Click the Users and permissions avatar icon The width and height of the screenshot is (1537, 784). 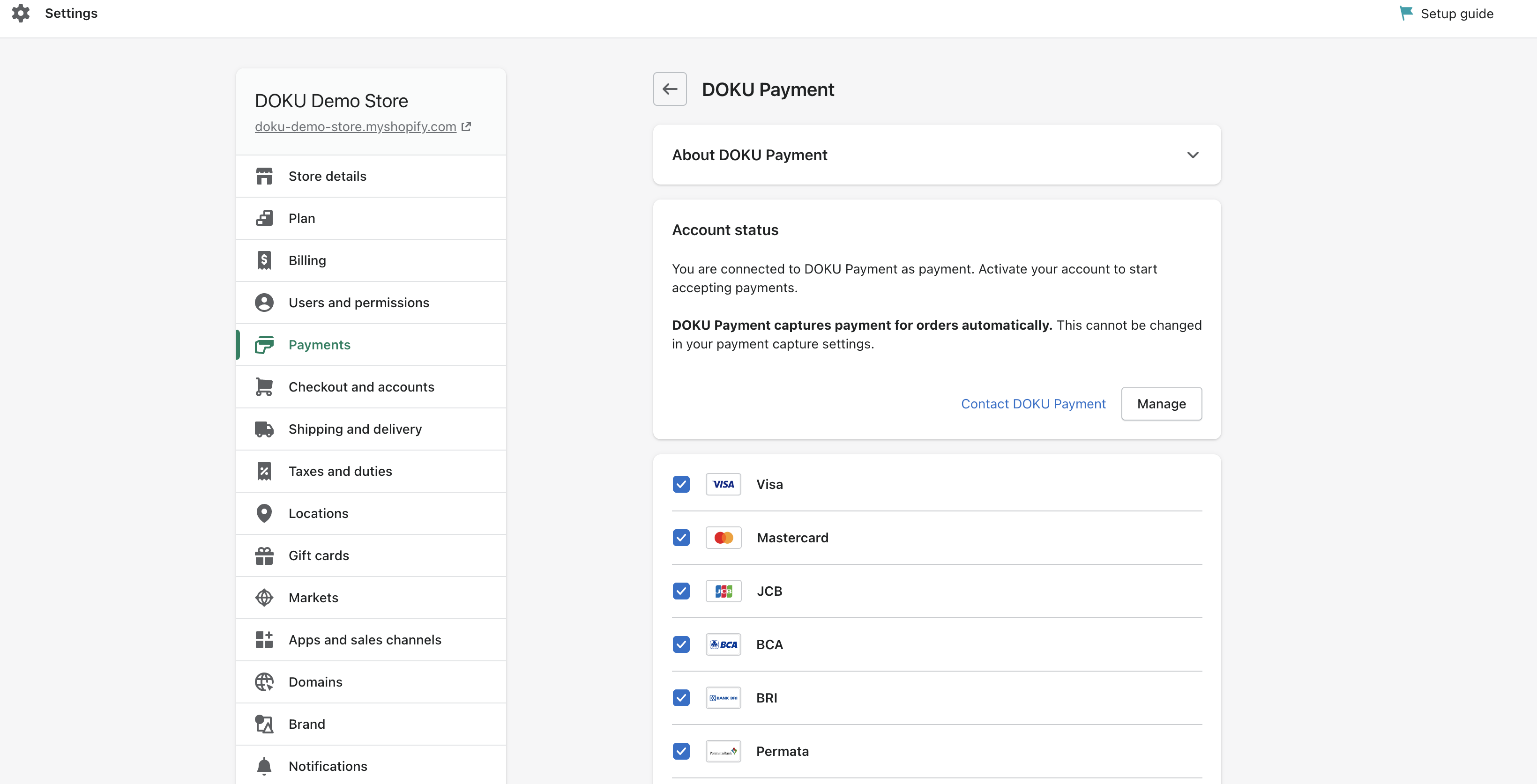pos(264,302)
